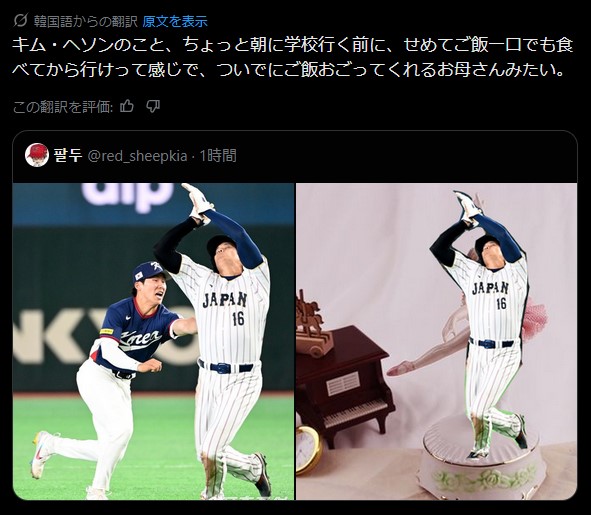The width and height of the screenshot is (591, 515).
Task: Click the 韓国語からの翻訳 label
Action: pos(86,21)
